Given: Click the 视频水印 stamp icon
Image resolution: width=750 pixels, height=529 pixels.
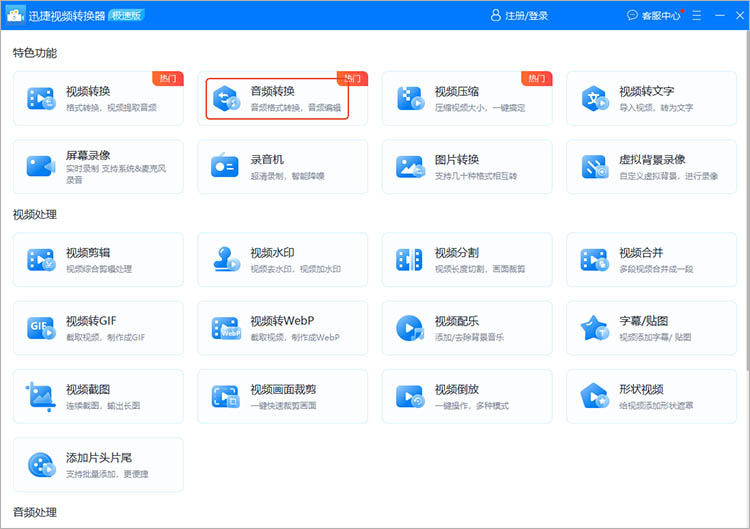Looking at the screenshot, I should [x=226, y=259].
